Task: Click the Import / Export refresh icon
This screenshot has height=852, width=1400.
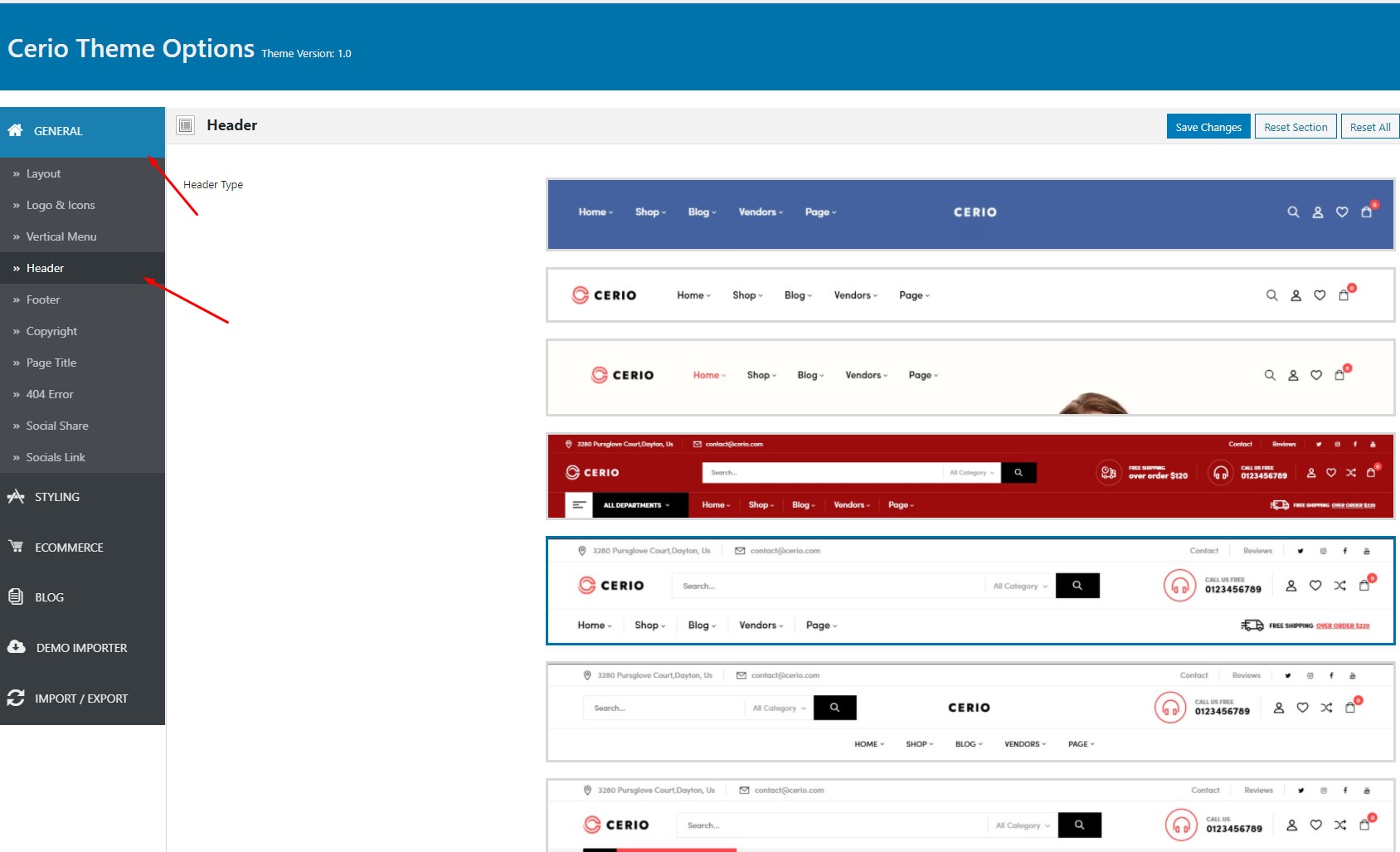Action: coord(16,698)
